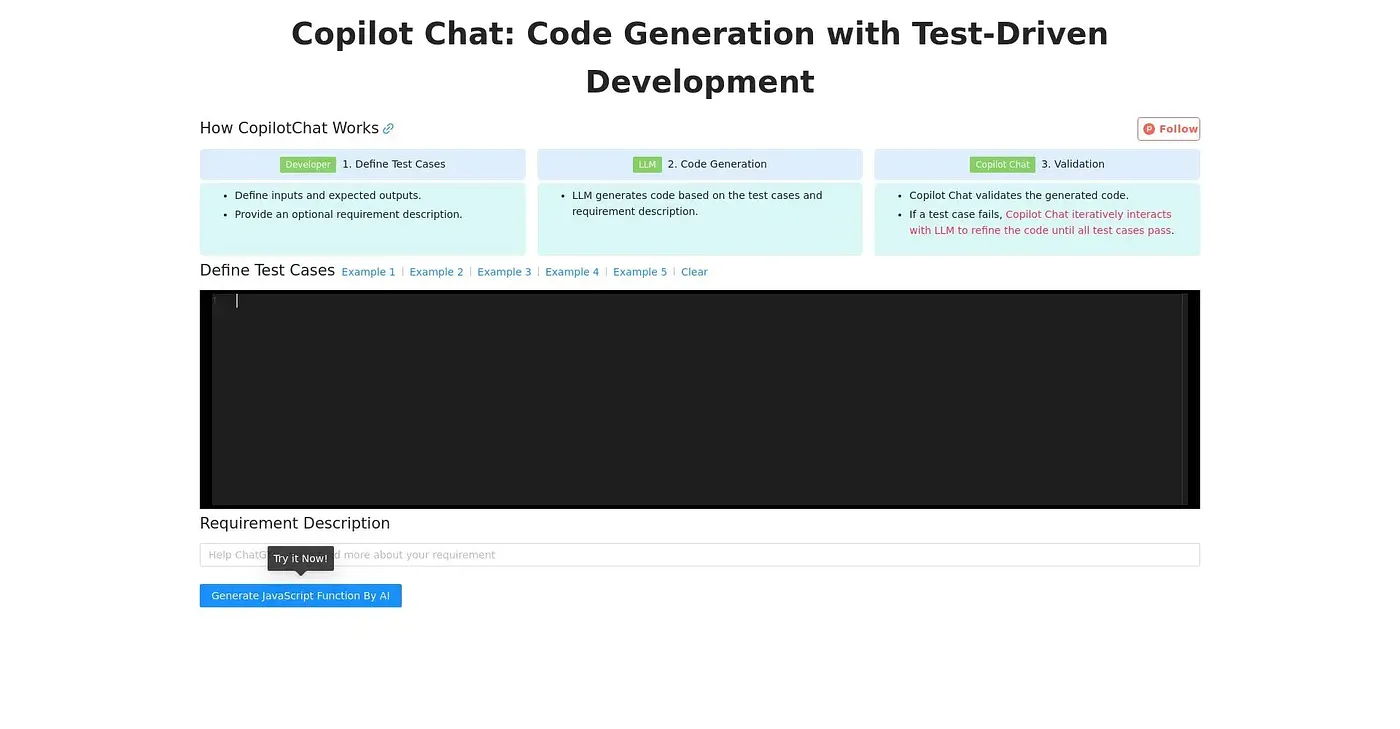Click the Follow button
Viewport: 1400px width, 729px height.
point(1168,129)
